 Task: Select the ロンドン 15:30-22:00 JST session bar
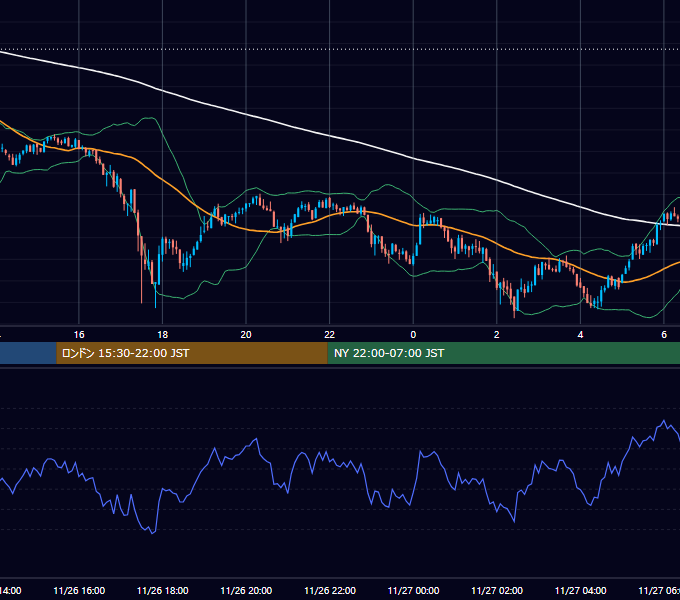tap(192, 353)
